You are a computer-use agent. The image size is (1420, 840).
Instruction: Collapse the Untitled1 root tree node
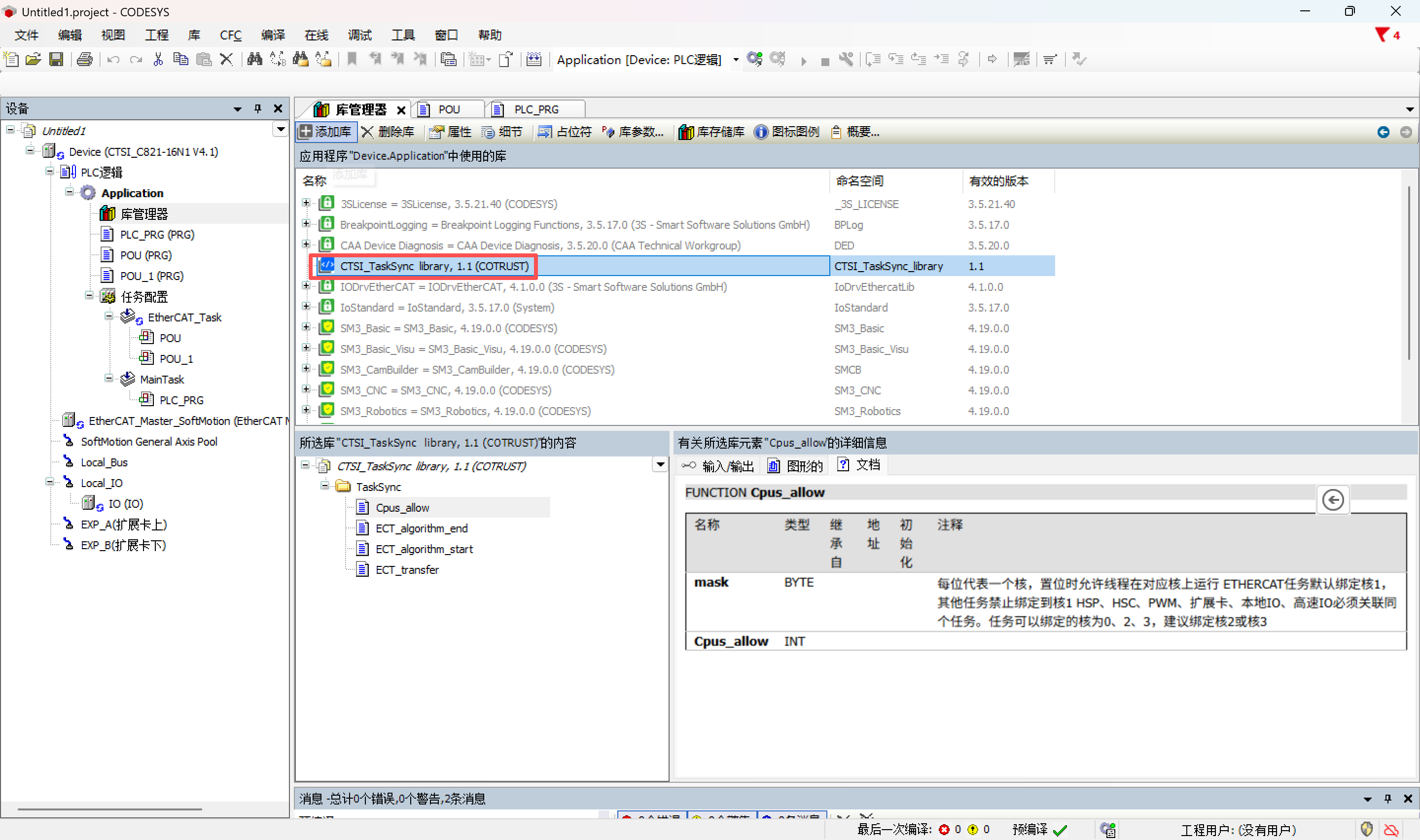point(10,130)
